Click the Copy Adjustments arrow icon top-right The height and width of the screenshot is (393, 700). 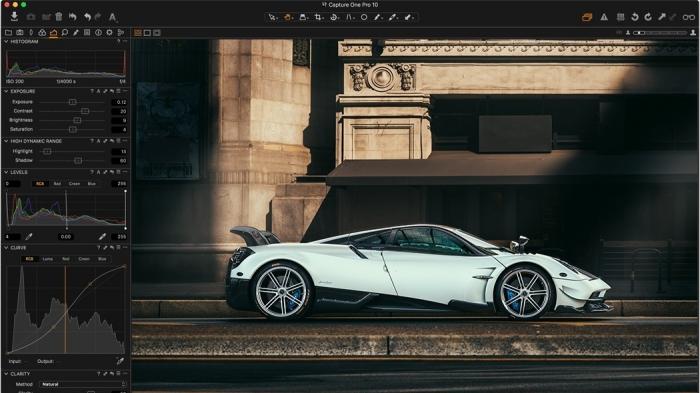(x=662, y=17)
